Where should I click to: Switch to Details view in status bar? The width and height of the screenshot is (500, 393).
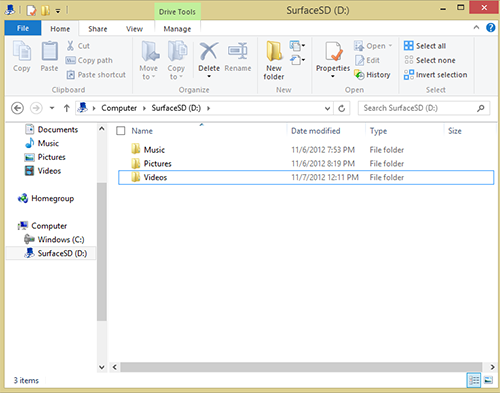point(474,380)
